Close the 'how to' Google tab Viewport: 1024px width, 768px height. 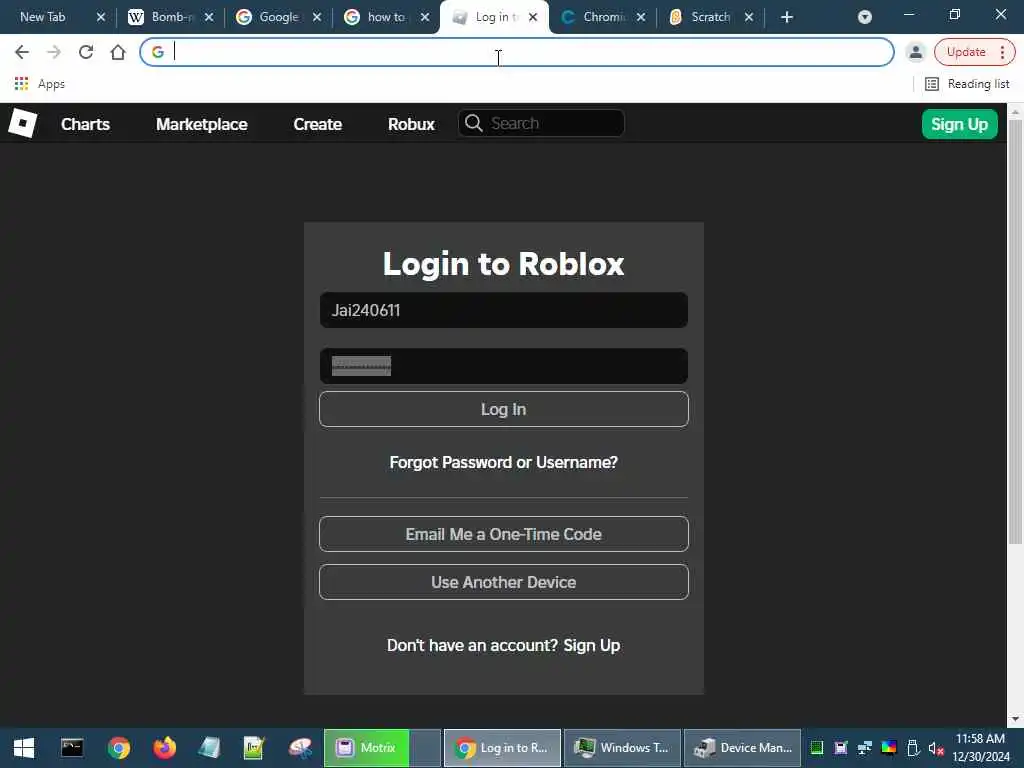[425, 17]
